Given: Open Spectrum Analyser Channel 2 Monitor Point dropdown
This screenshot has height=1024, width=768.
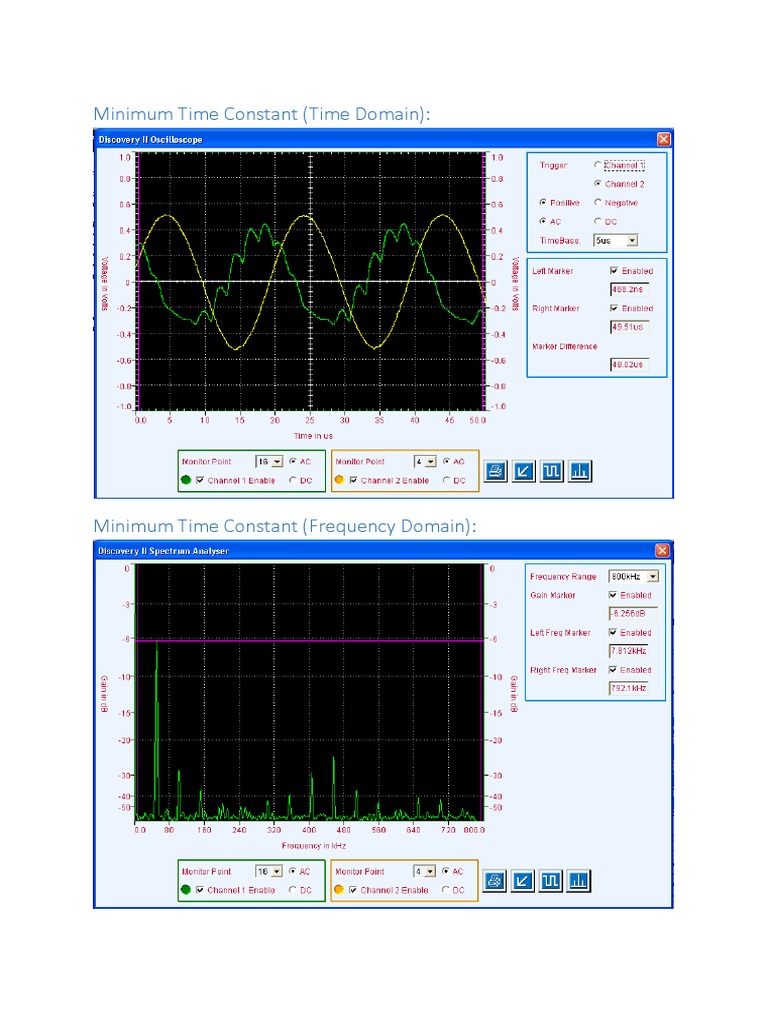Looking at the screenshot, I should (430, 872).
